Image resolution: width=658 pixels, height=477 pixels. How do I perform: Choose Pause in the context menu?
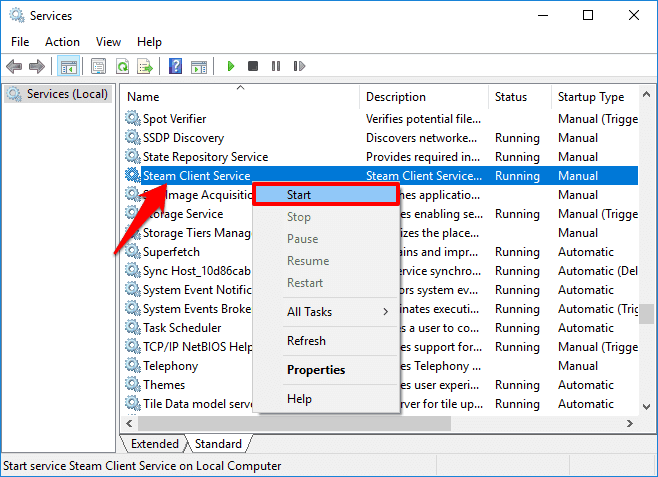tap(326, 239)
